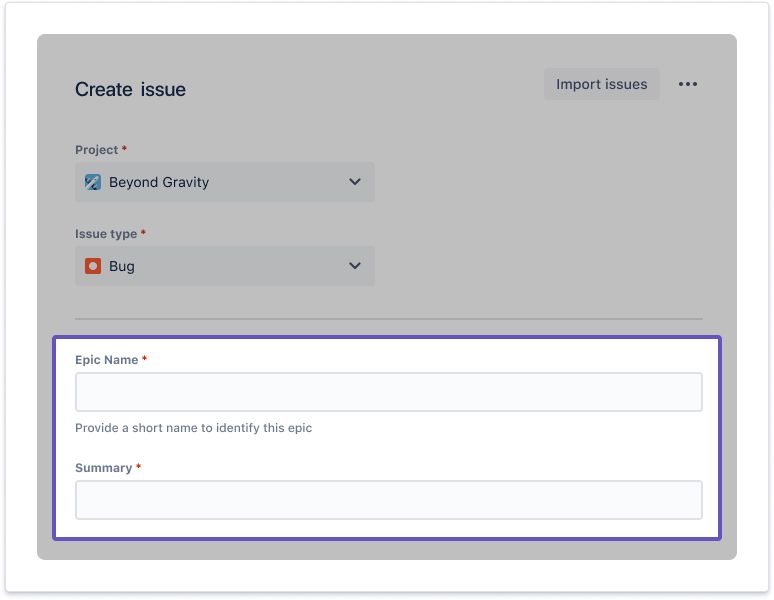The image size is (774, 600).
Task: Click the Summary field label
Action: [x=104, y=468]
